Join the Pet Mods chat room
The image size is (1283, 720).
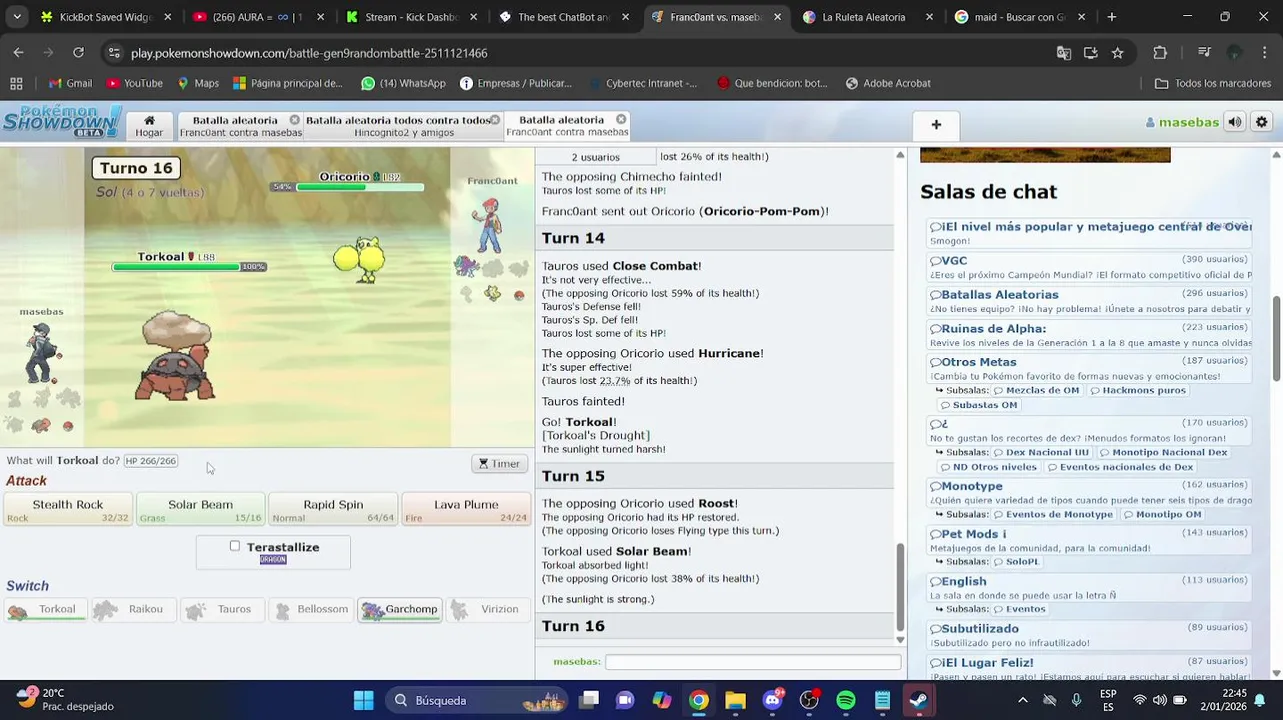[x=1090, y=541]
